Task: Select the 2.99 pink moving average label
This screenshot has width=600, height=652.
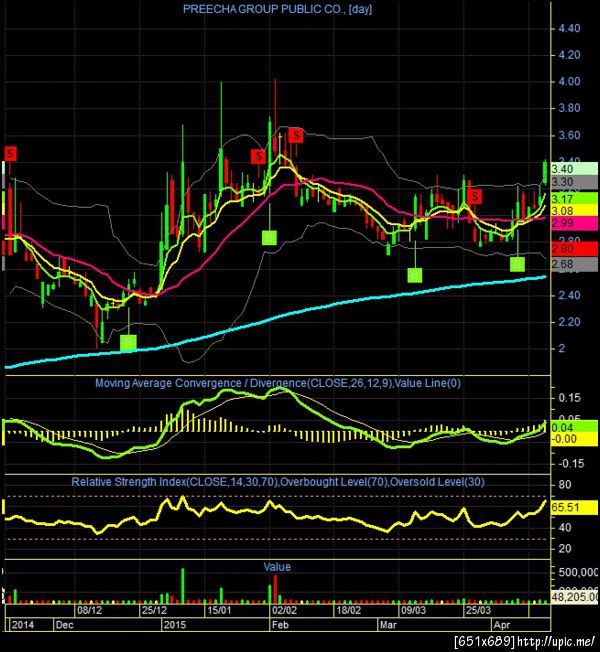Action: 574,223
